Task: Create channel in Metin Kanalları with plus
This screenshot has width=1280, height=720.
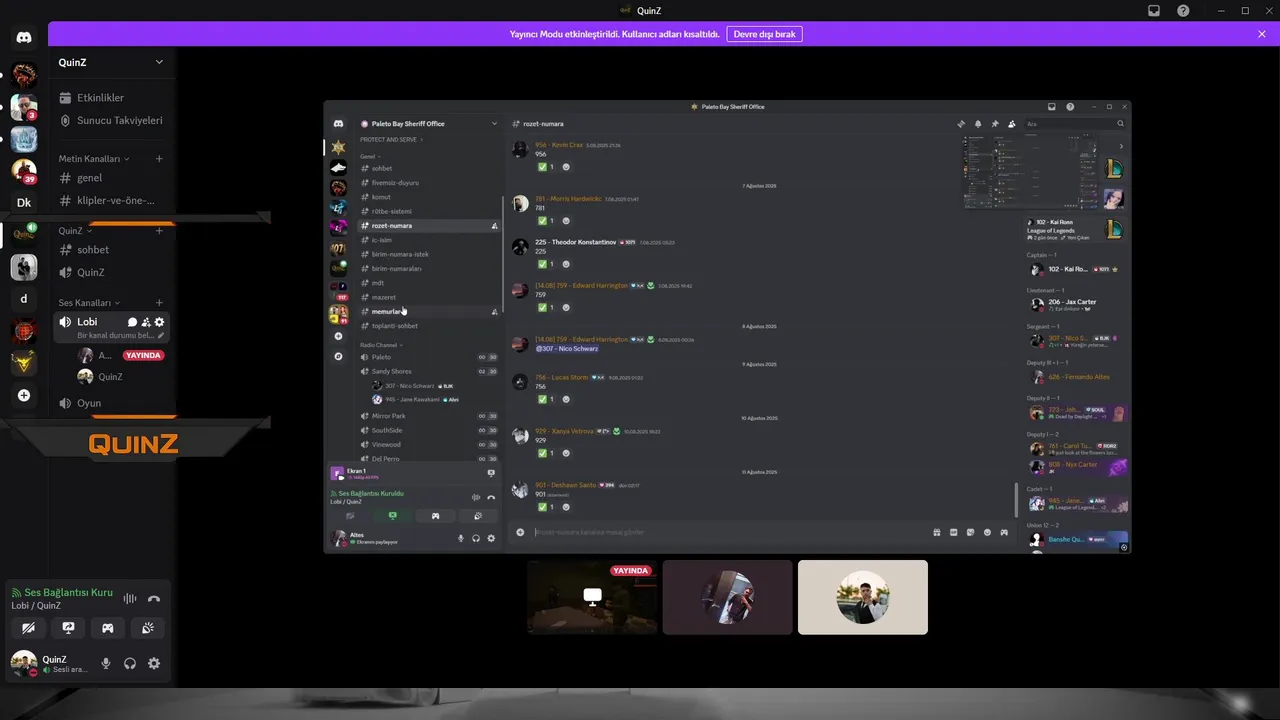Action: tap(159, 159)
